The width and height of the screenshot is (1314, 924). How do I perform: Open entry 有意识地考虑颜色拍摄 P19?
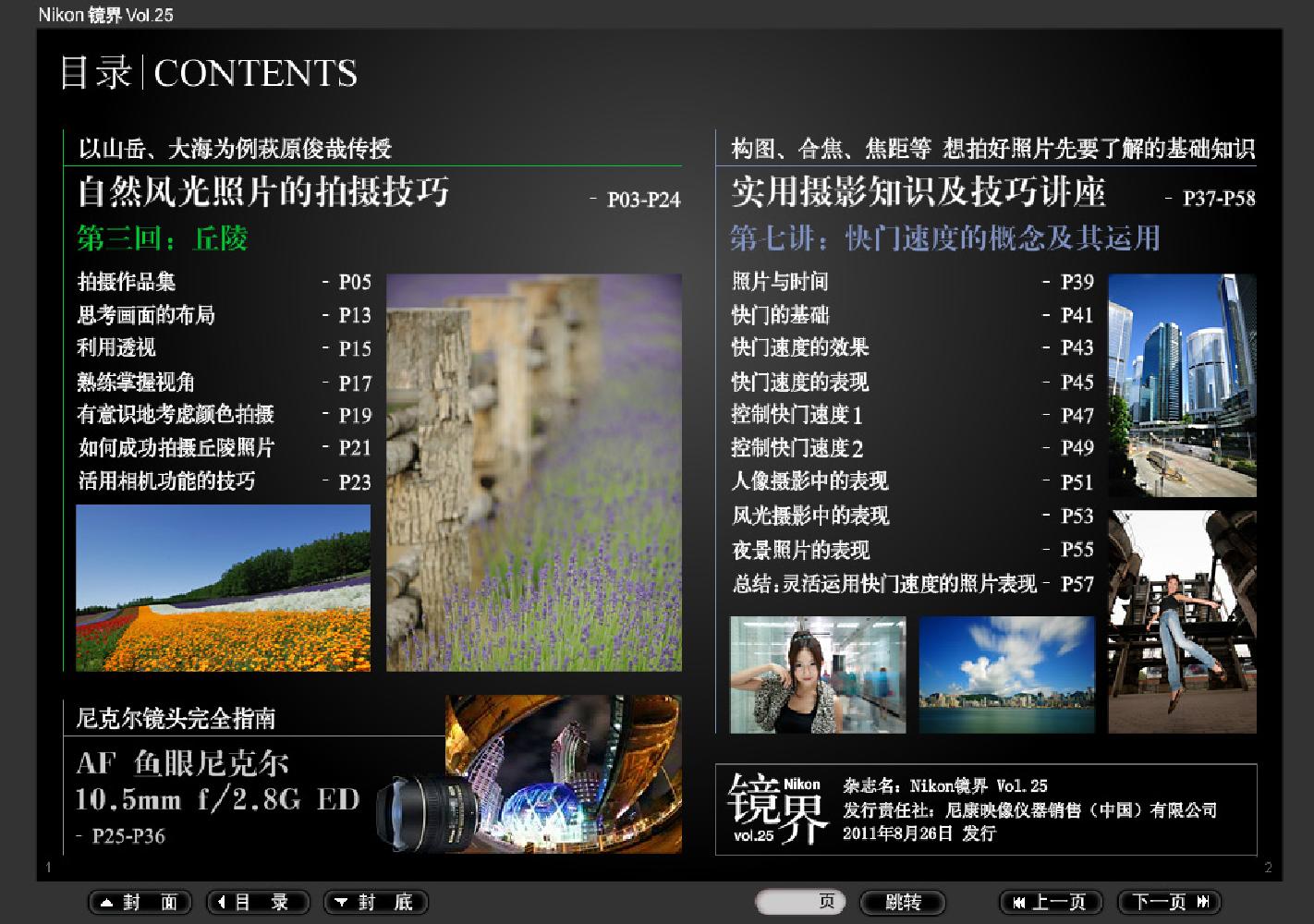pyautogui.click(x=224, y=415)
